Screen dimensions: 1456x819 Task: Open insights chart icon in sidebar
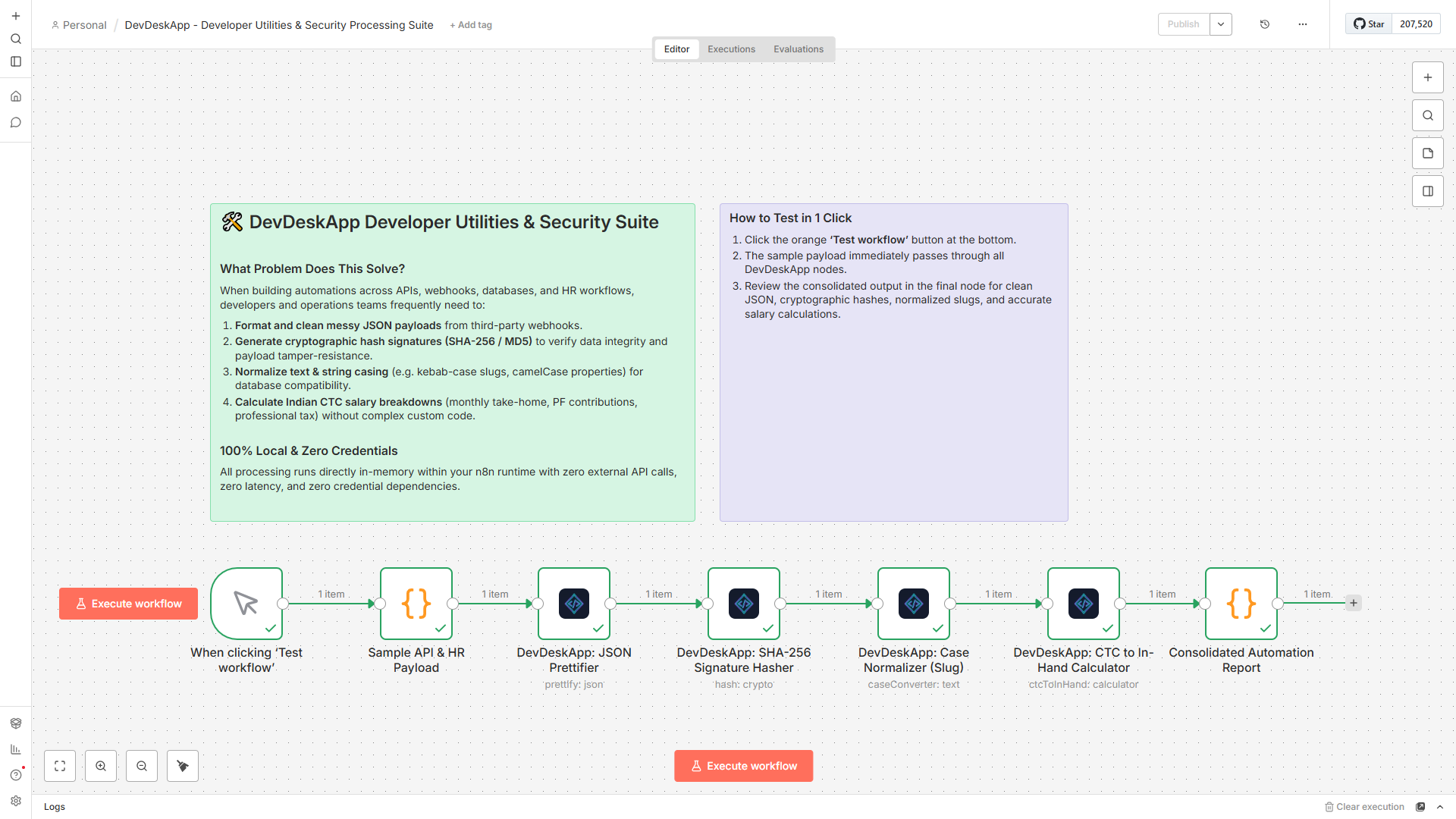[16, 749]
